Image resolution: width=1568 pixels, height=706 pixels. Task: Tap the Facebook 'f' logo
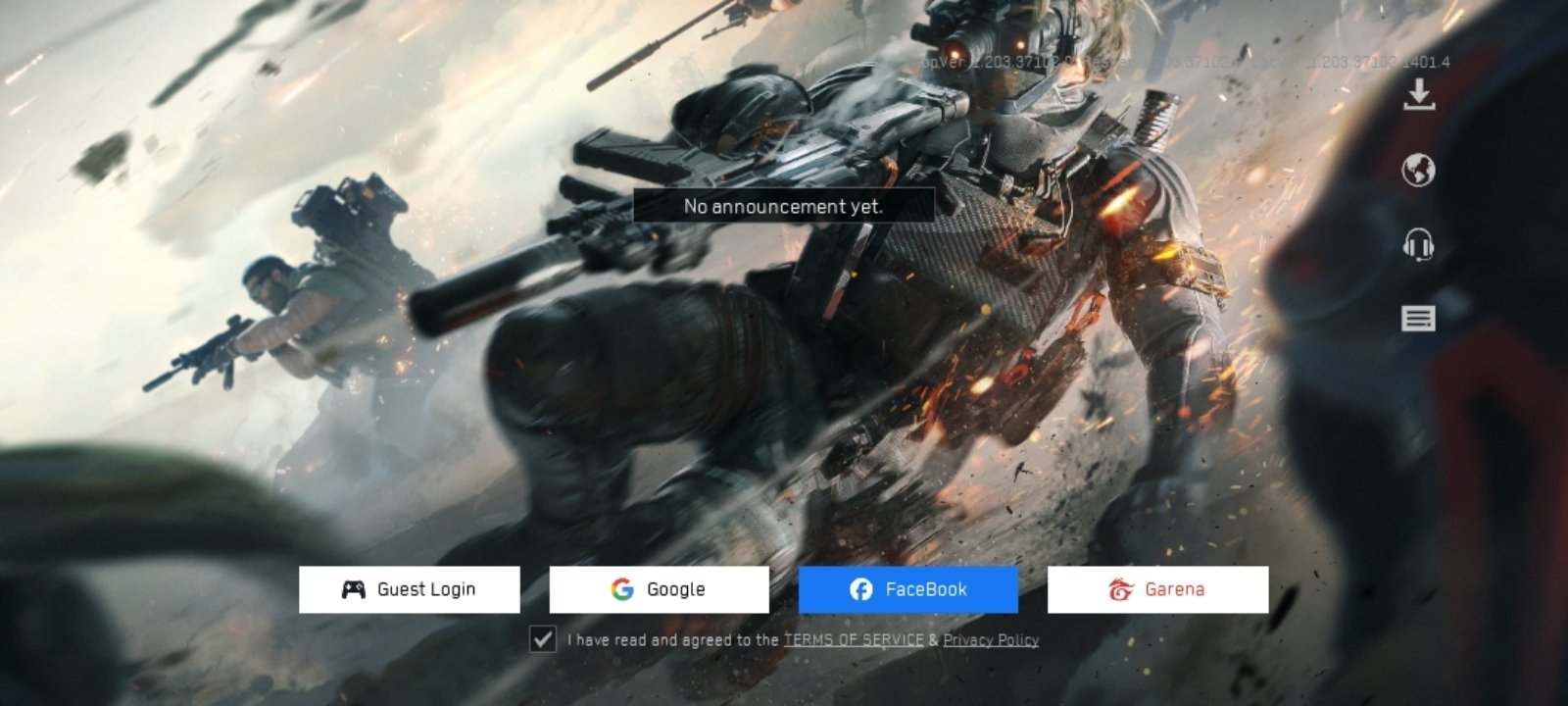pyautogui.click(x=860, y=589)
